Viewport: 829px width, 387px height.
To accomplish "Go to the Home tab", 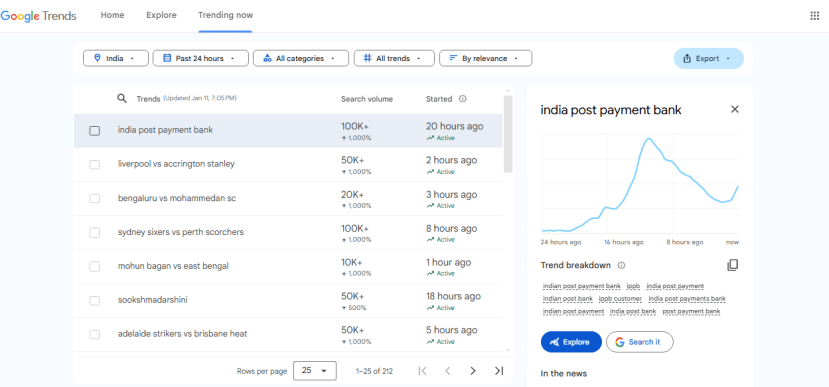I will [113, 15].
